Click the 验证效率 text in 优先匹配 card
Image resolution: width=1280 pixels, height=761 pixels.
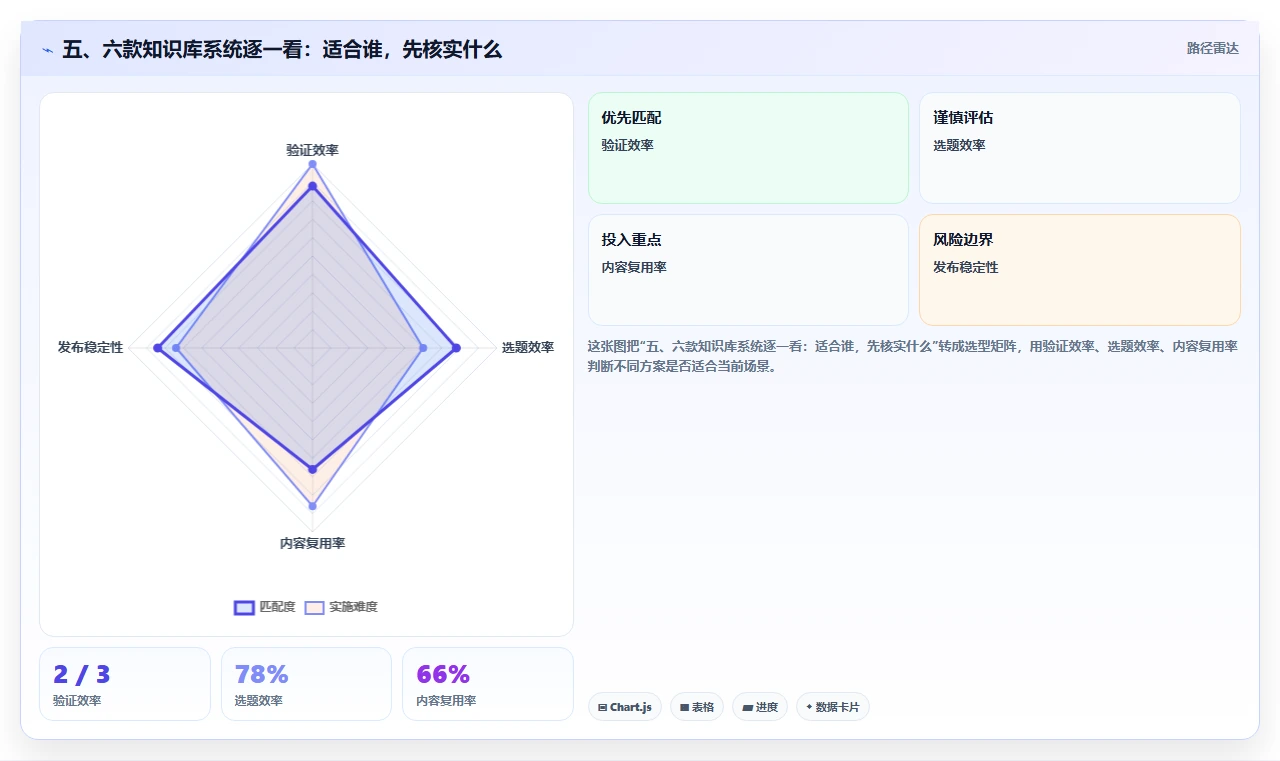[627, 146]
